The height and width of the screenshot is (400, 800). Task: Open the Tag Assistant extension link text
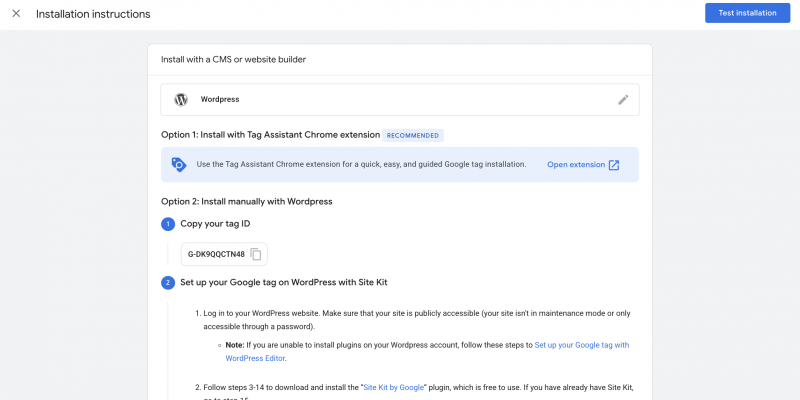click(x=575, y=165)
